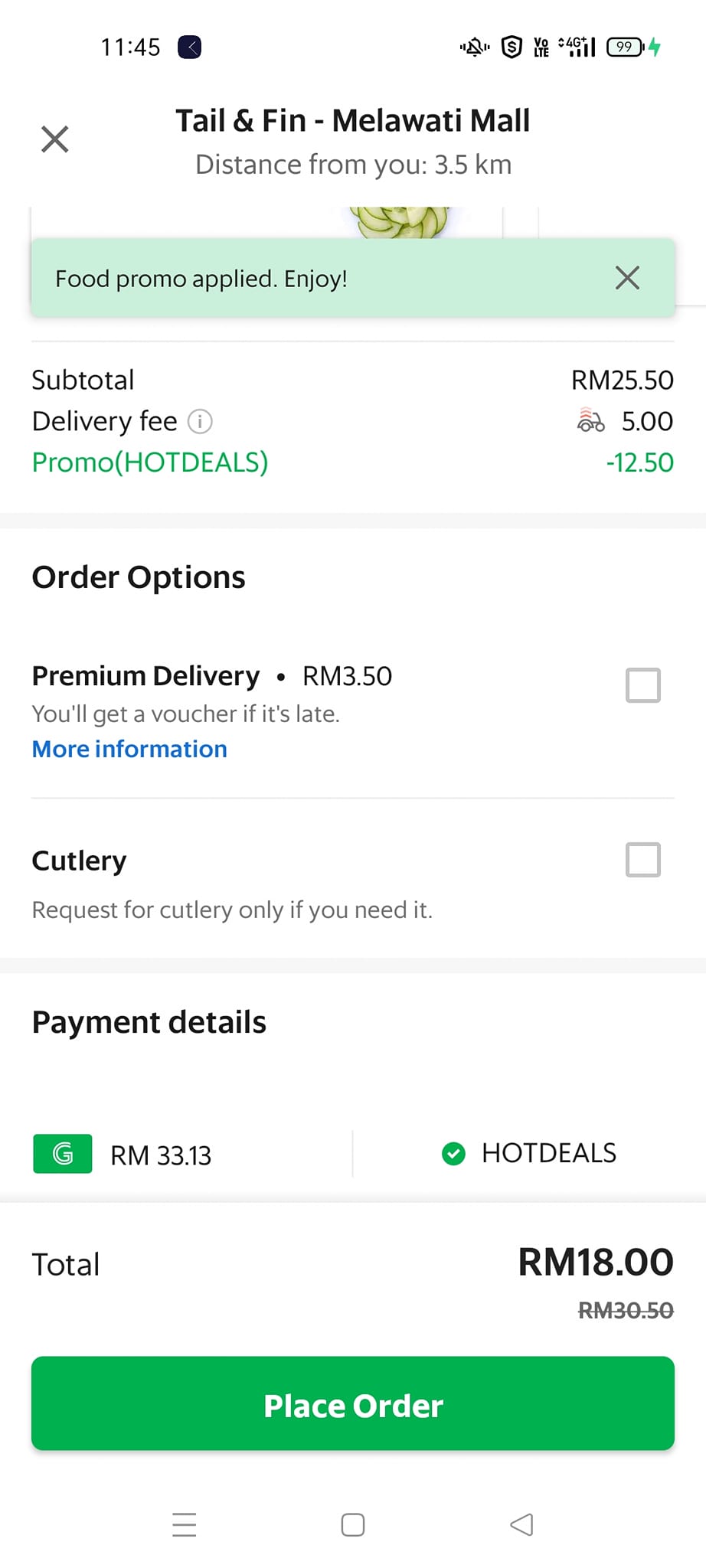Tap the green HOTDEALS checkmark icon

point(453,1153)
